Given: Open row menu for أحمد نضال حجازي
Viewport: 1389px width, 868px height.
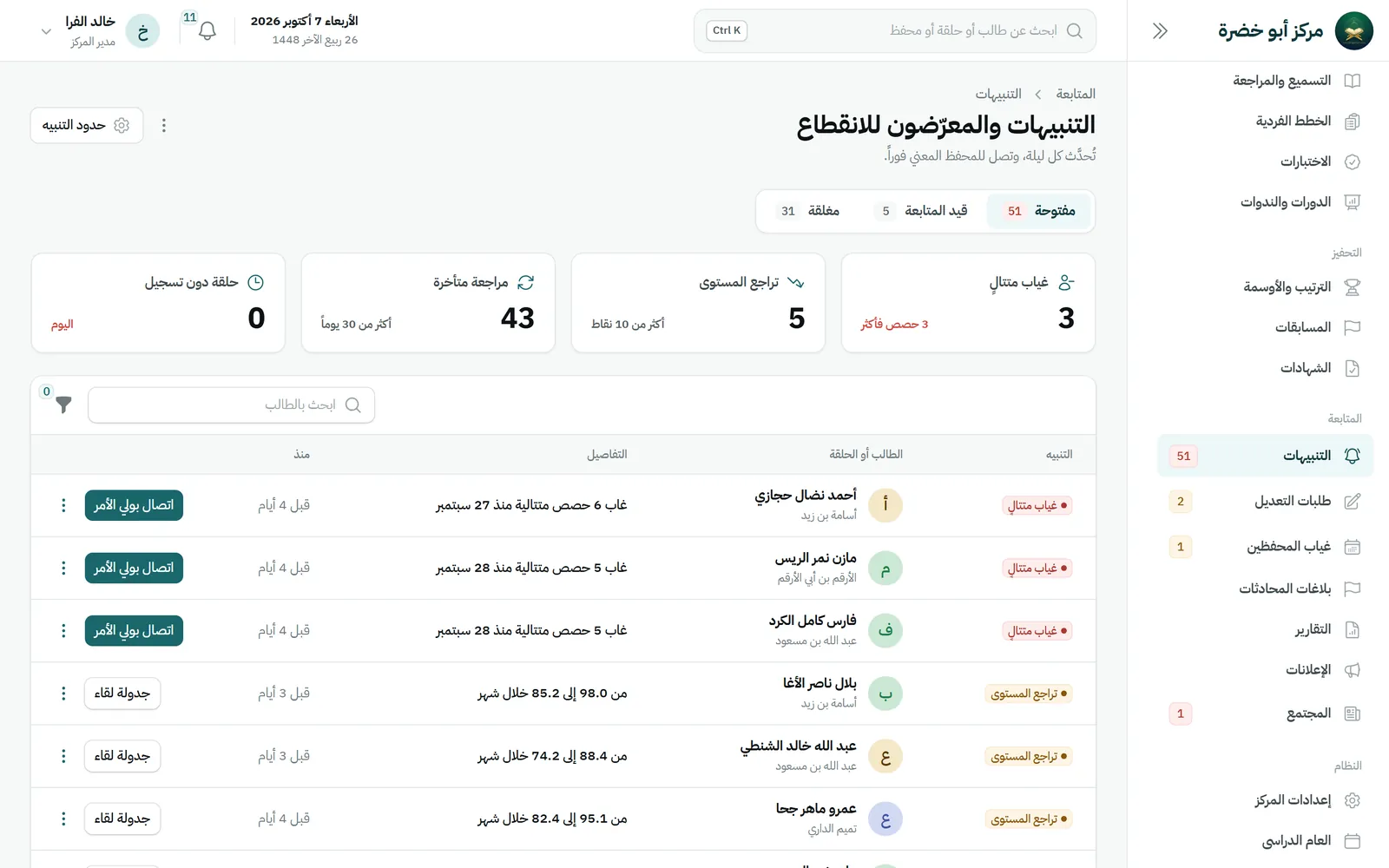Looking at the screenshot, I should [63, 505].
